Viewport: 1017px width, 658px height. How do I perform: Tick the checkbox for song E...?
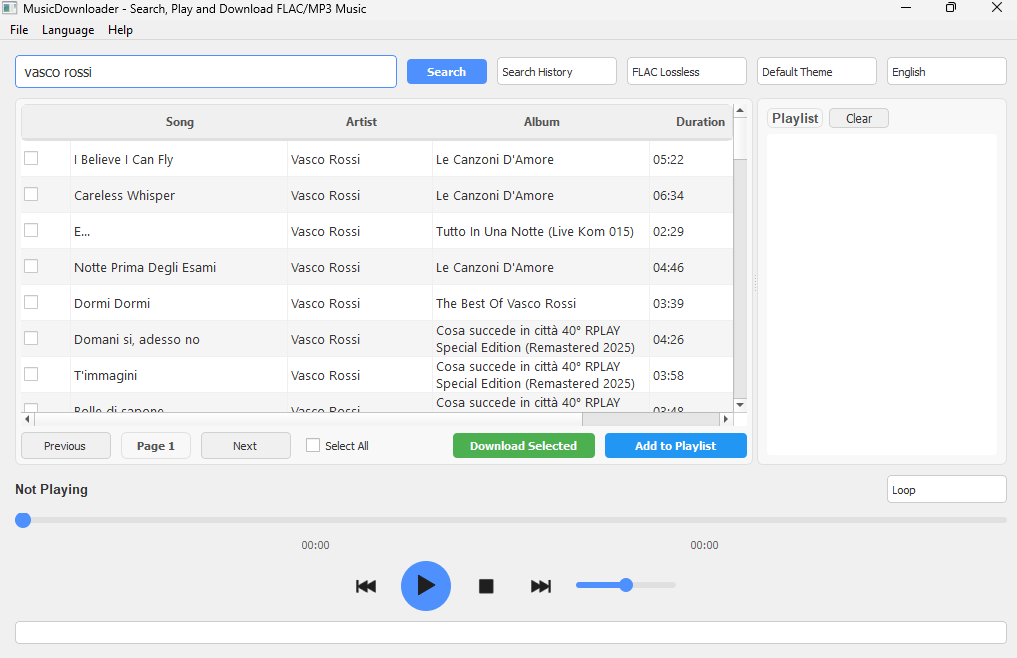click(31, 230)
